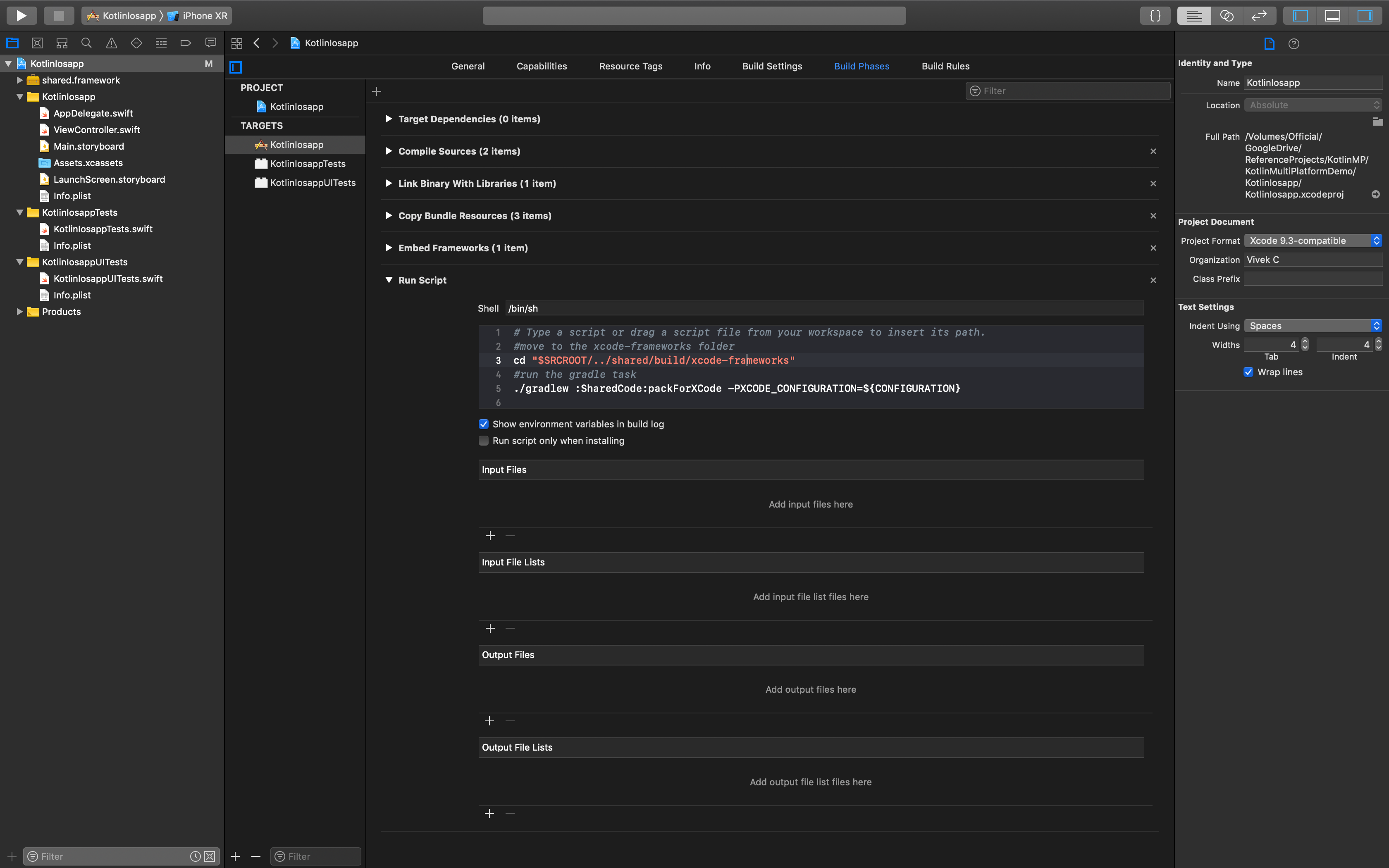Expand the Products folder
This screenshot has height=868, width=1389.
coord(19,312)
